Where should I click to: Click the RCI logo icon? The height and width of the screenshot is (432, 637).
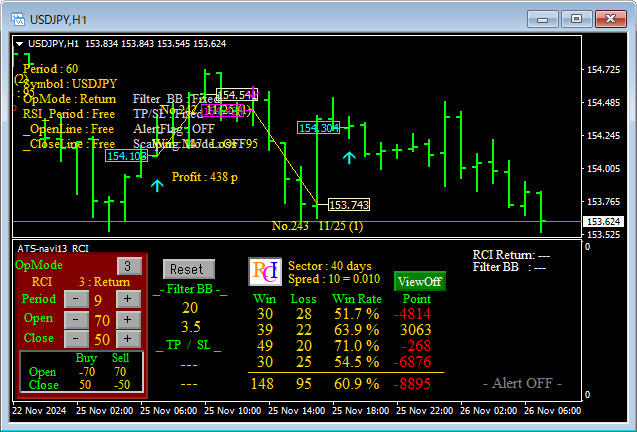tap(265, 271)
